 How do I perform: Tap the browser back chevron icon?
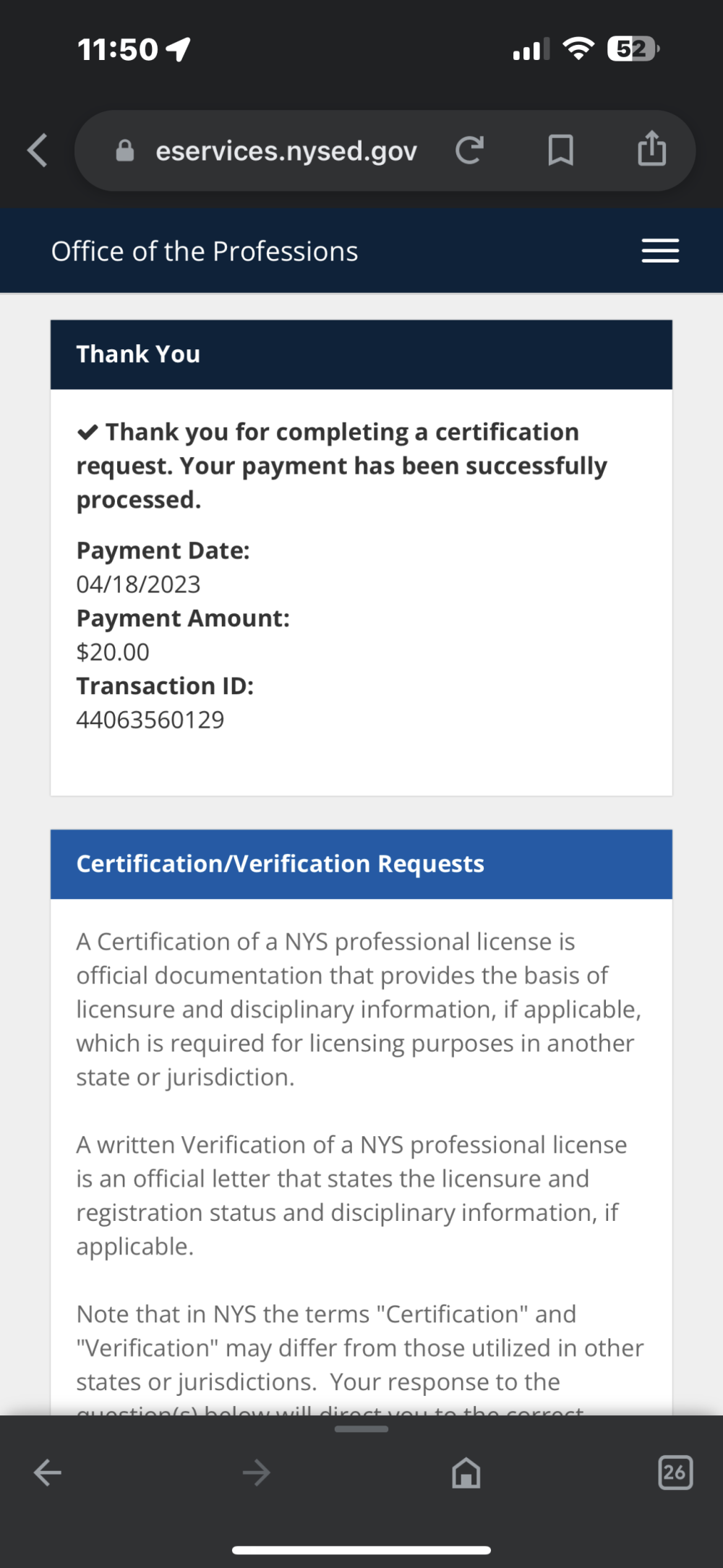[x=38, y=150]
